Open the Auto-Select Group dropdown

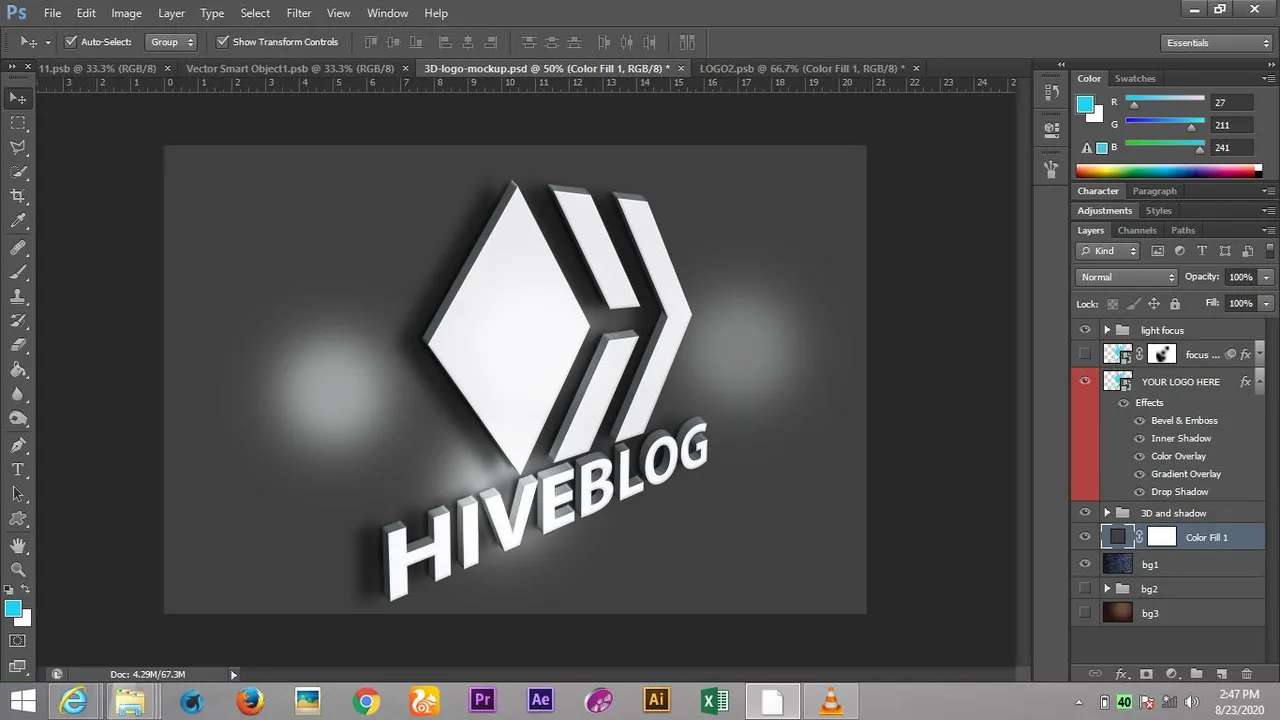(x=171, y=42)
